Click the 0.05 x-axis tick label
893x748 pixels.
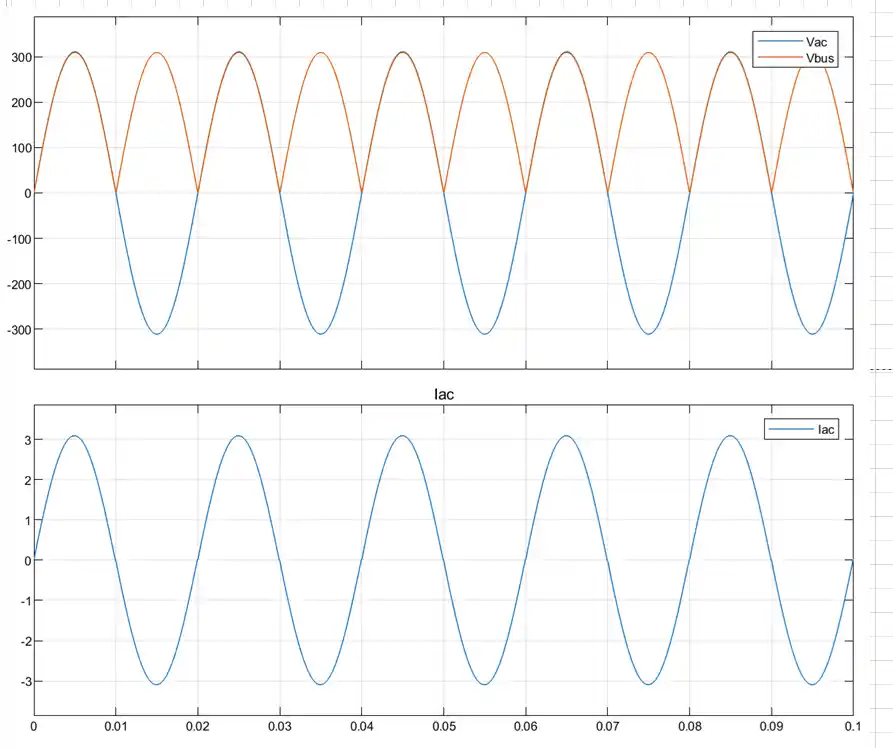(444, 726)
